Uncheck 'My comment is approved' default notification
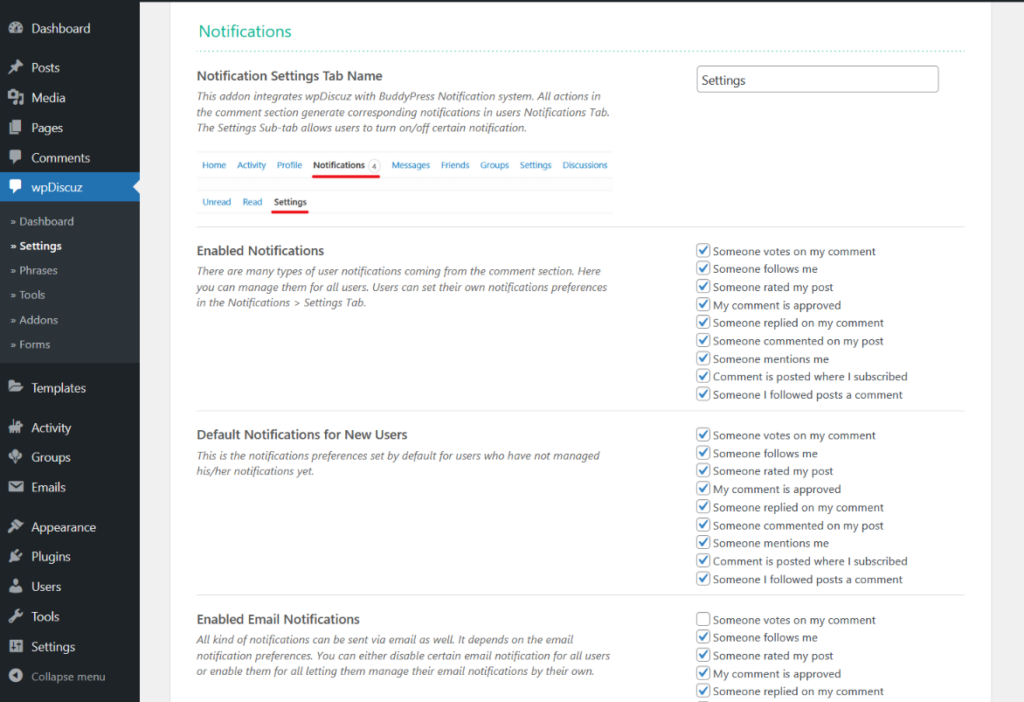 click(702, 488)
